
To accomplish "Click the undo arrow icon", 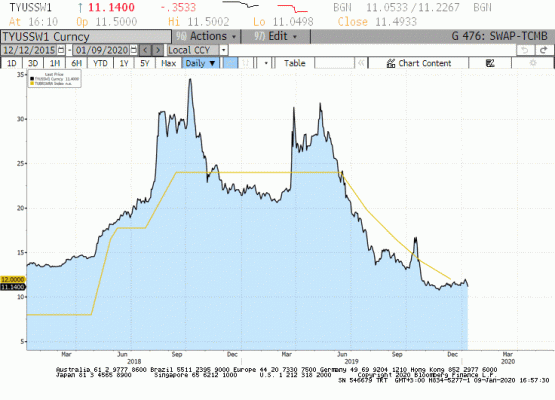I will pyautogui.click(x=525, y=50).
